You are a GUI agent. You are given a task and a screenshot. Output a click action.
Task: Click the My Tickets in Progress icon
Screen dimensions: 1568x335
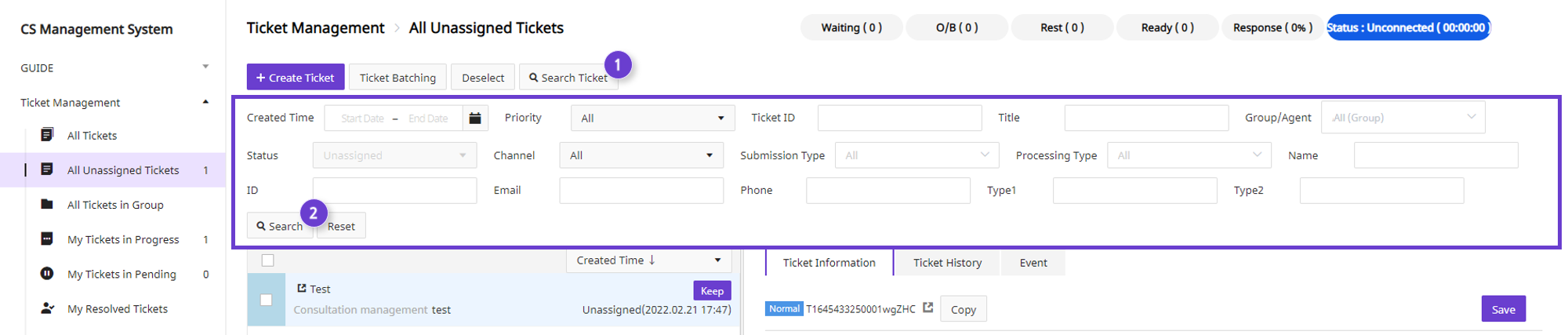click(47, 239)
